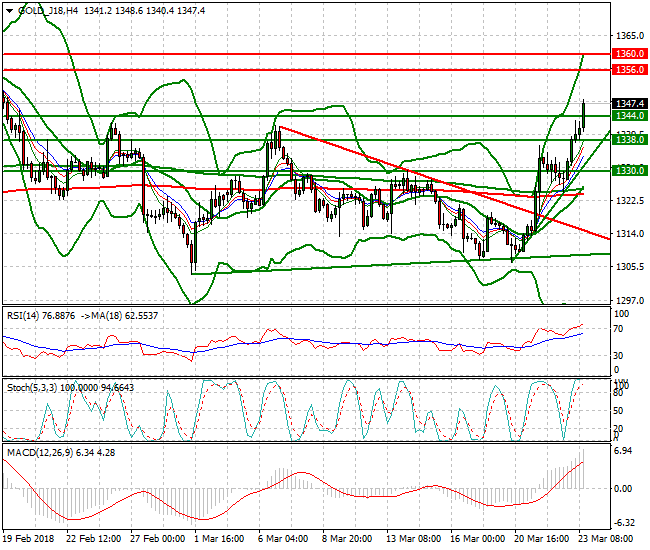Click the 22 Feb 12:00 time label

click(94, 539)
